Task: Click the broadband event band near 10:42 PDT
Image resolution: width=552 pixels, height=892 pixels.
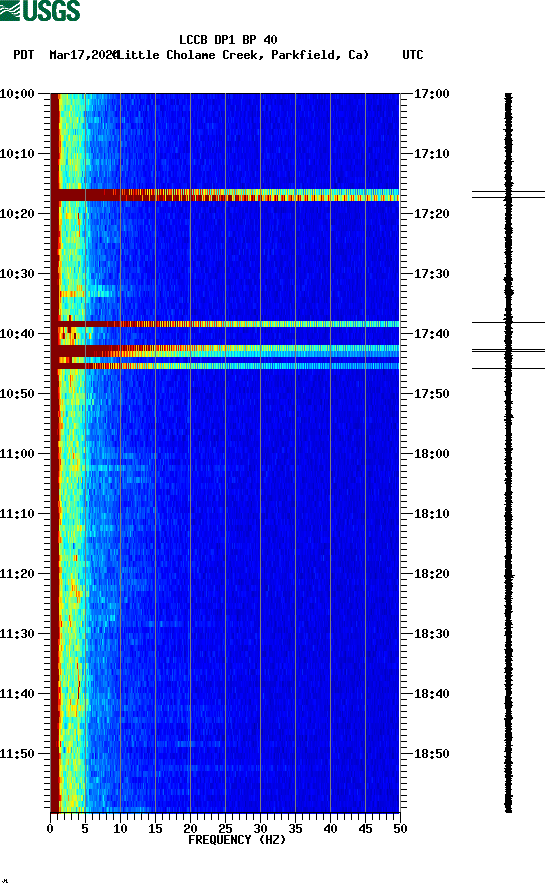Action: pos(225,351)
